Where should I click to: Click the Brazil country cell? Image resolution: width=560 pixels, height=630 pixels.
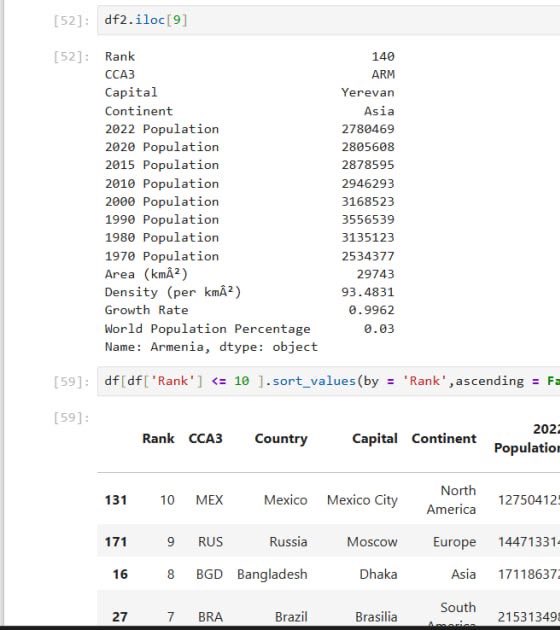[291, 617]
